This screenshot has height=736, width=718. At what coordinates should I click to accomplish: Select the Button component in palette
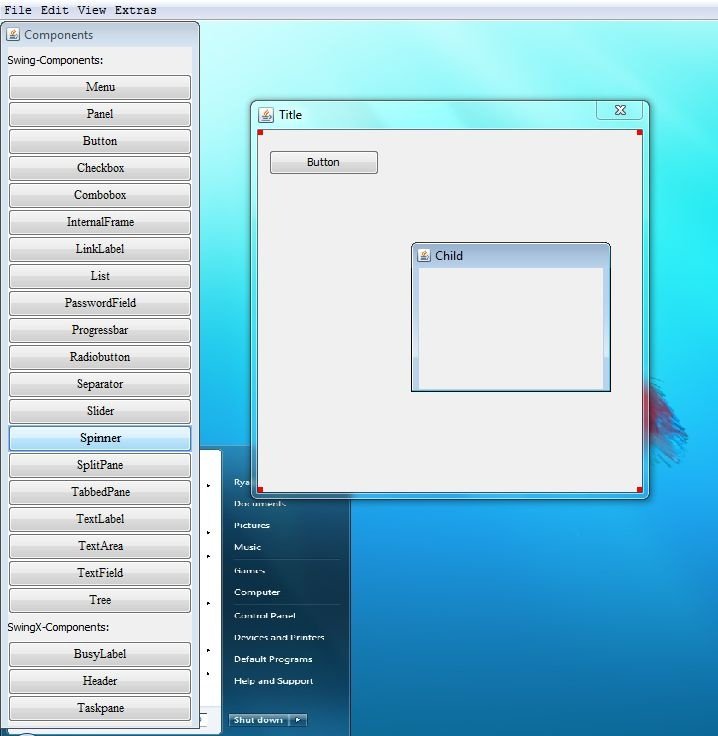pyautogui.click(x=100, y=141)
